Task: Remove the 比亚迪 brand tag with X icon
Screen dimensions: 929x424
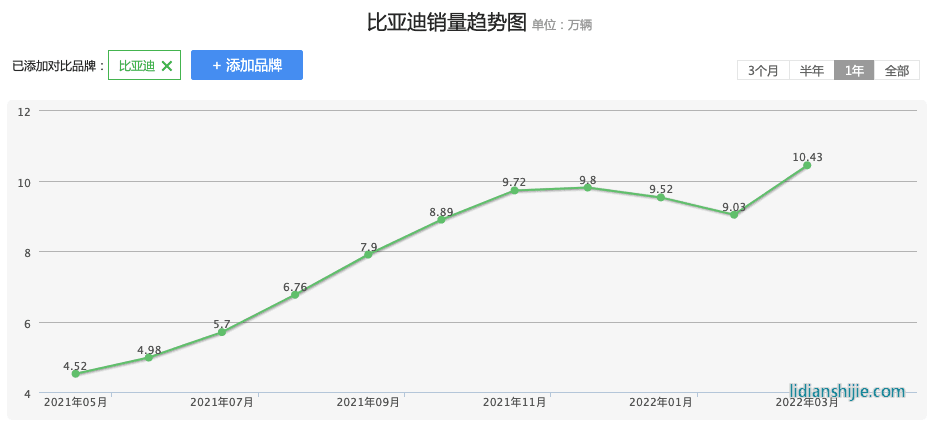Action: tap(167, 66)
